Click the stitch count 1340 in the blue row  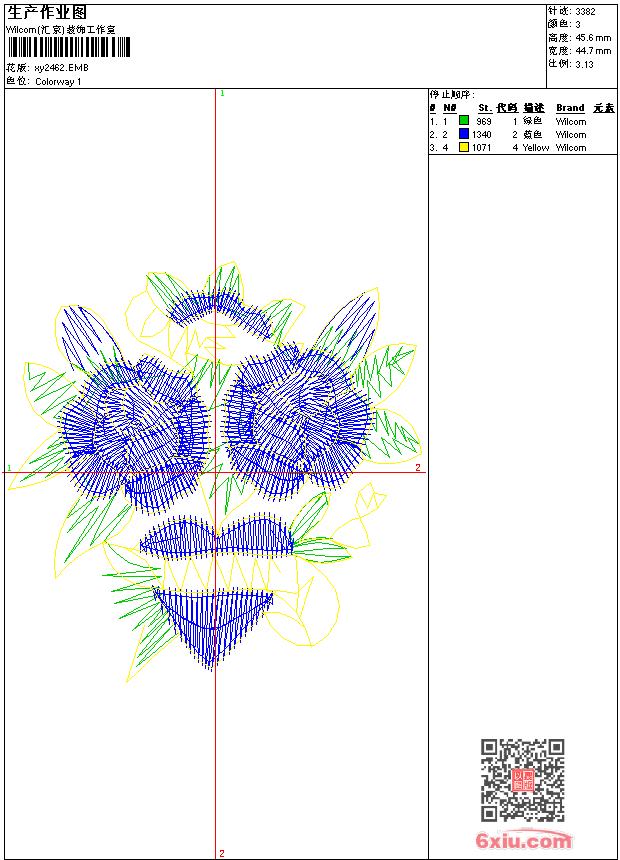pos(481,134)
